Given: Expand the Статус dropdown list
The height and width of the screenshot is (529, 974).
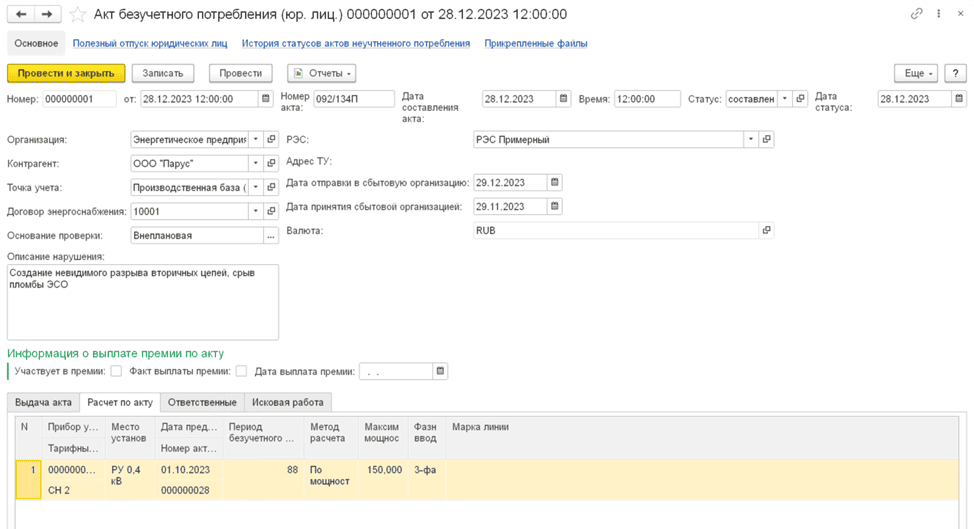Looking at the screenshot, I should pos(785,99).
